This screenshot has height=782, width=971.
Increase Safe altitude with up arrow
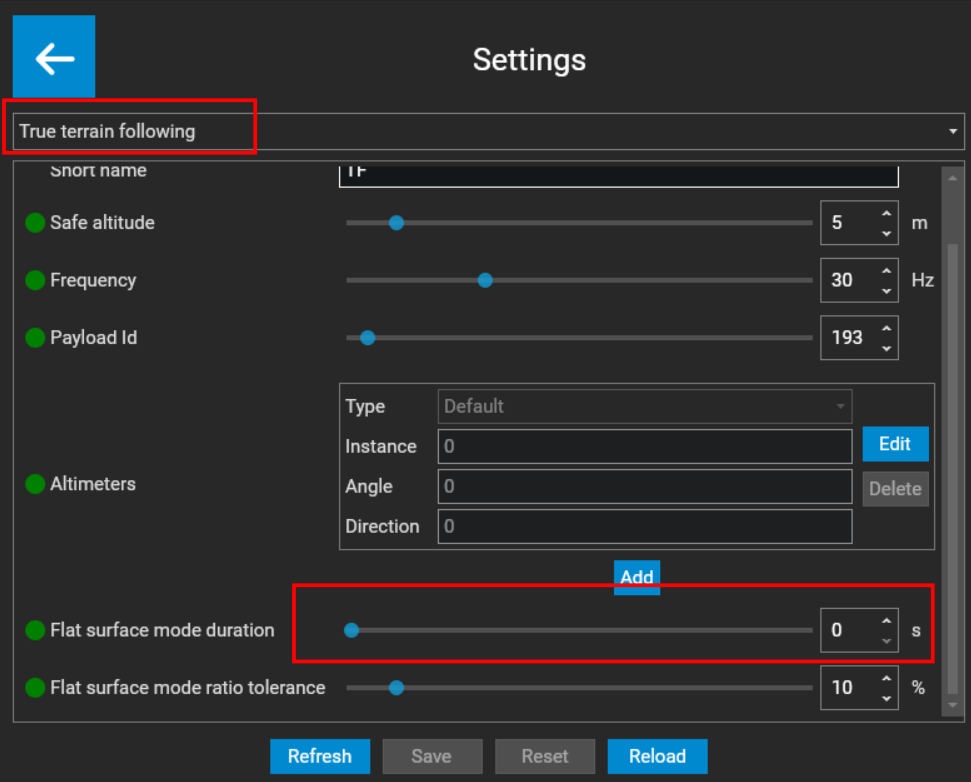(887, 213)
